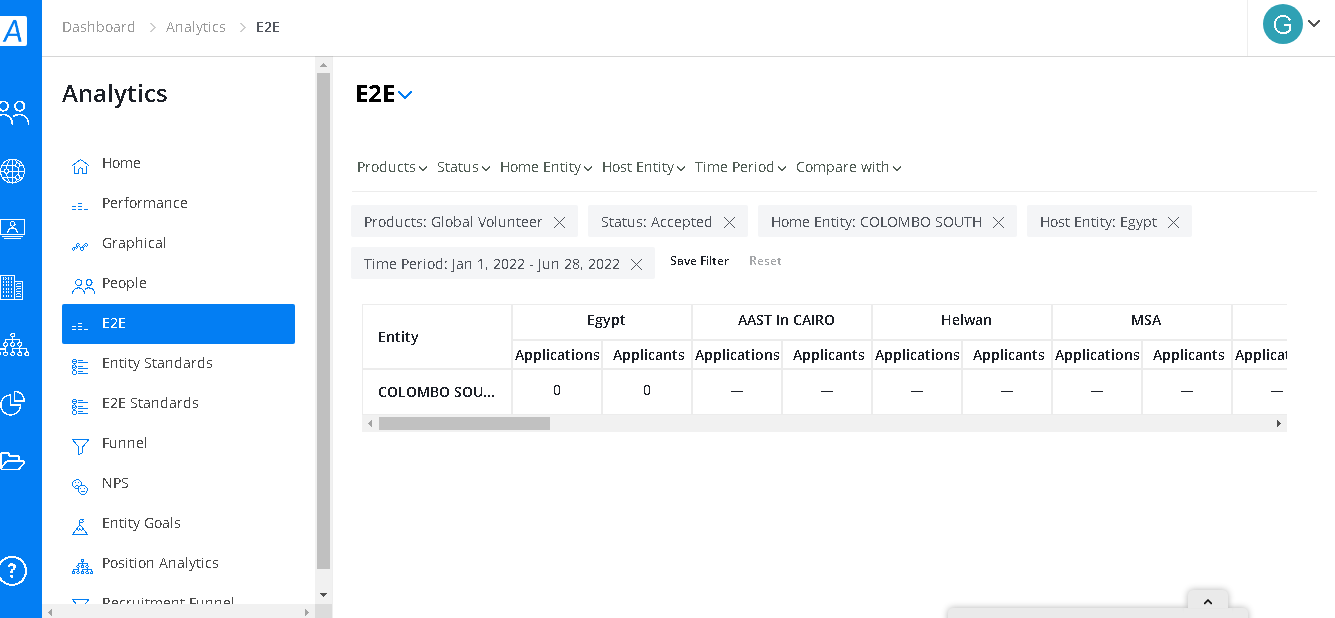The image size is (1335, 618).
Task: Remove the Status: Accepted filter chip
Action: (729, 222)
